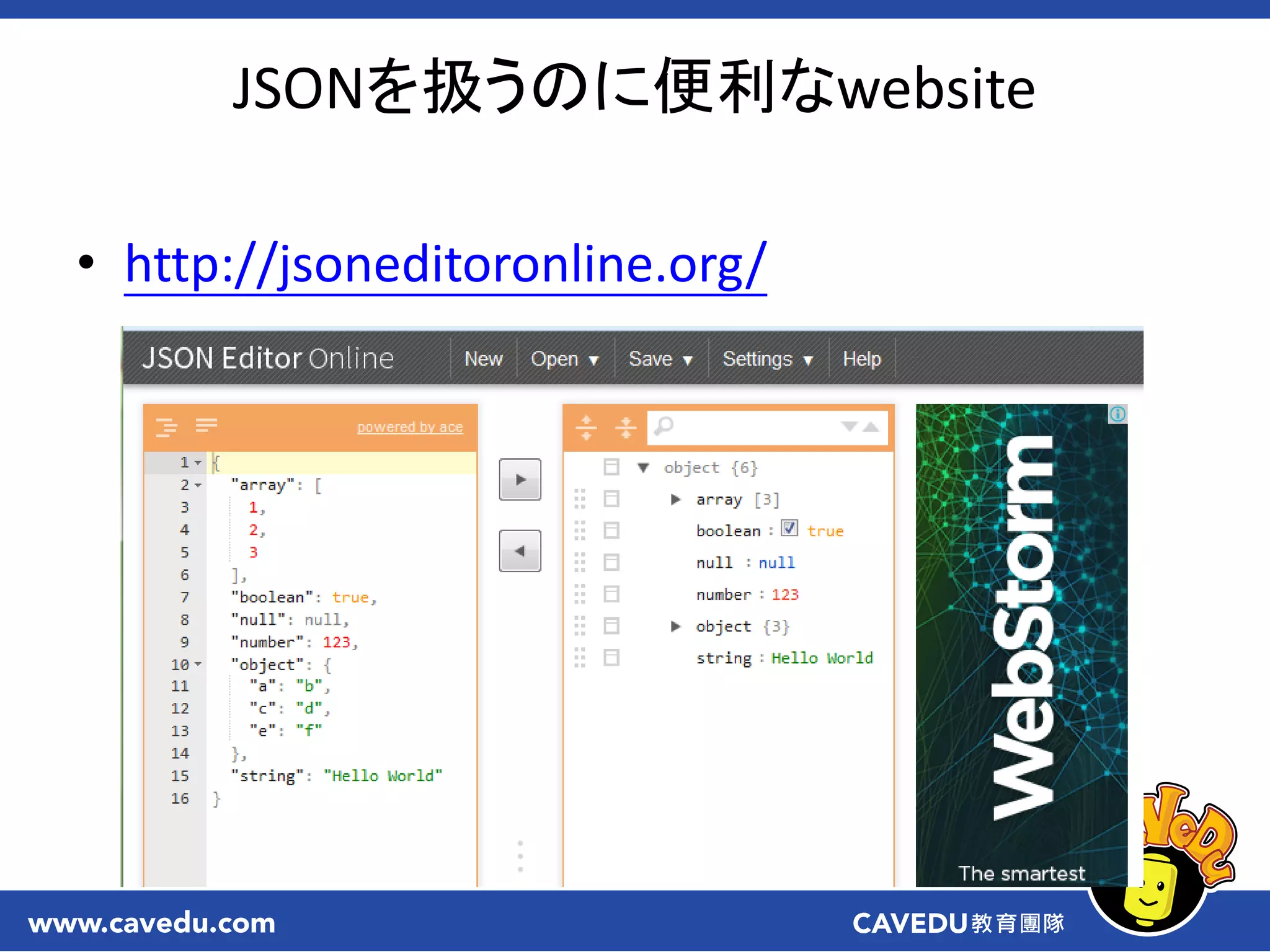The height and width of the screenshot is (952, 1270).
Task: Open the Settings dropdown menu
Action: tap(768, 359)
